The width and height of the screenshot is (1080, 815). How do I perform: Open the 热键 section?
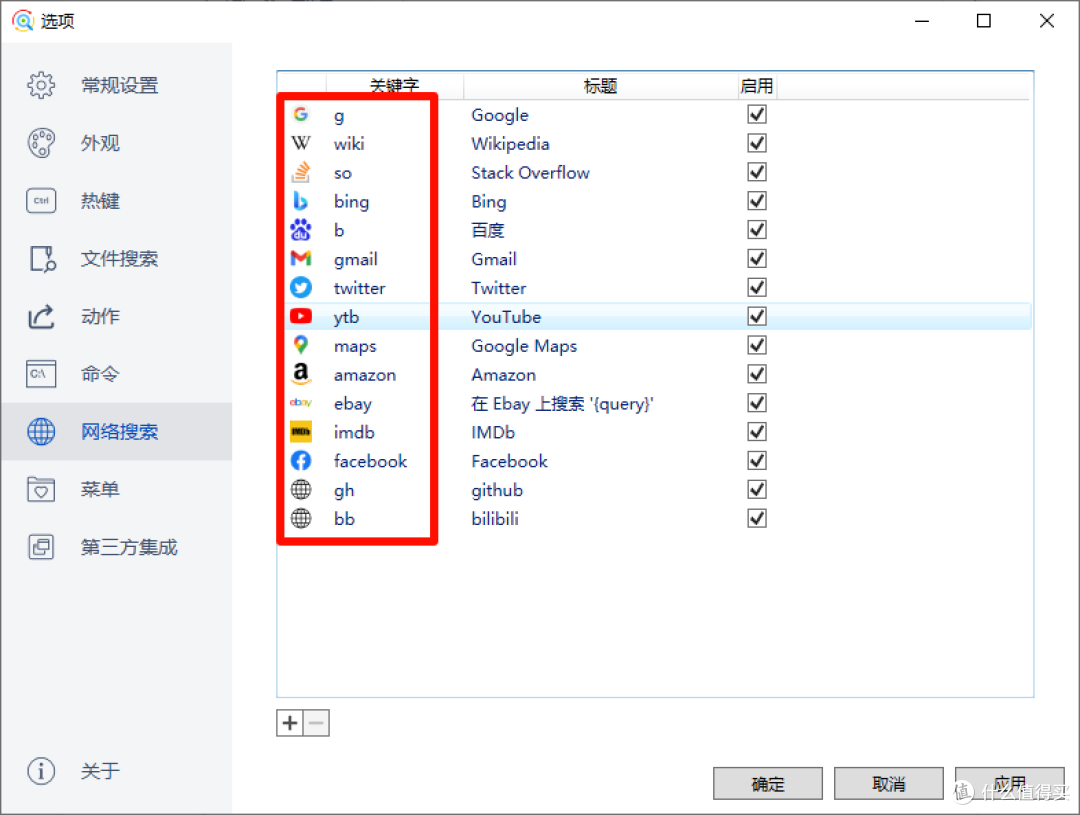[117, 201]
